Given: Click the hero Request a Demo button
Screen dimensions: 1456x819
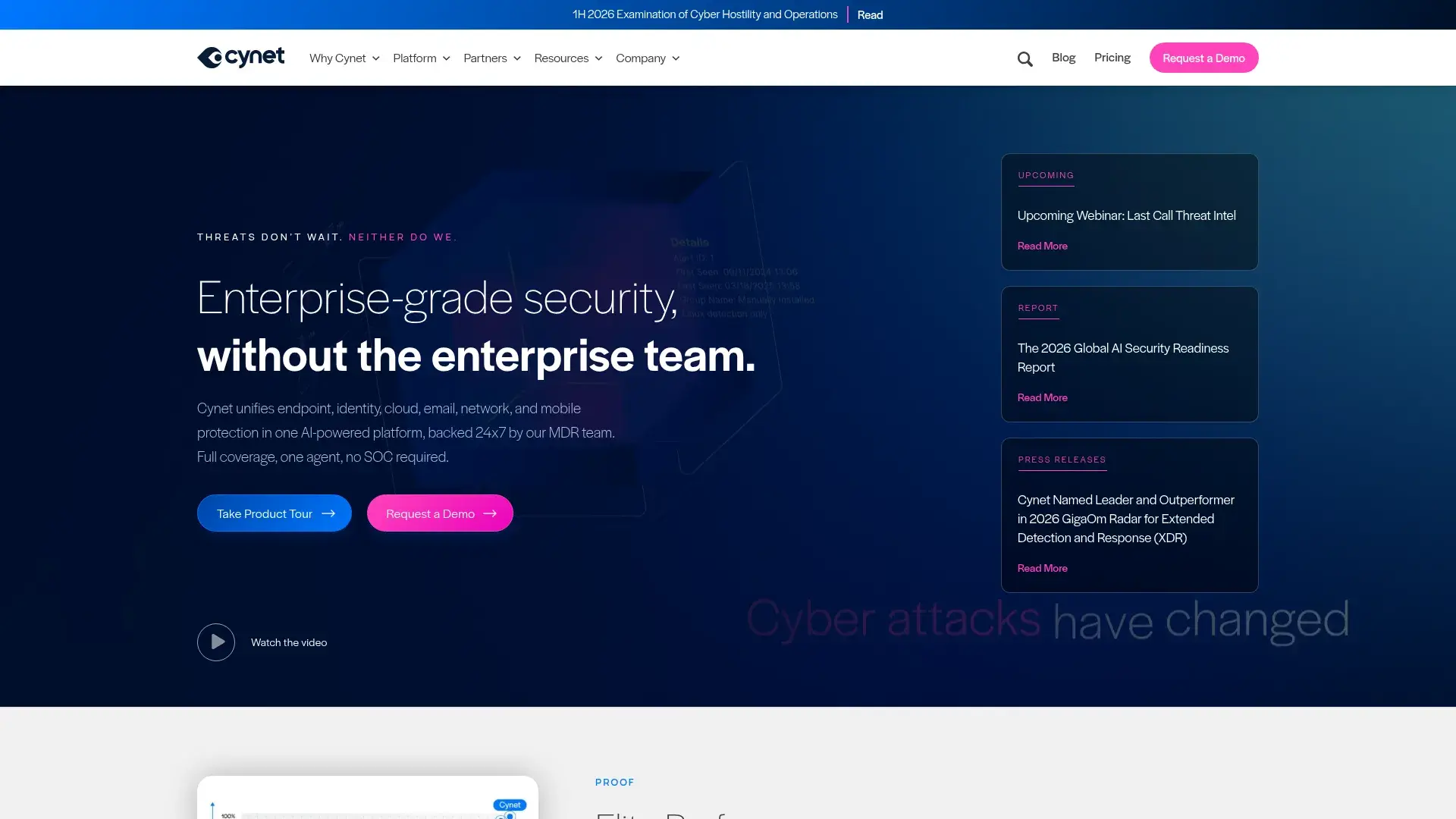Looking at the screenshot, I should [440, 513].
